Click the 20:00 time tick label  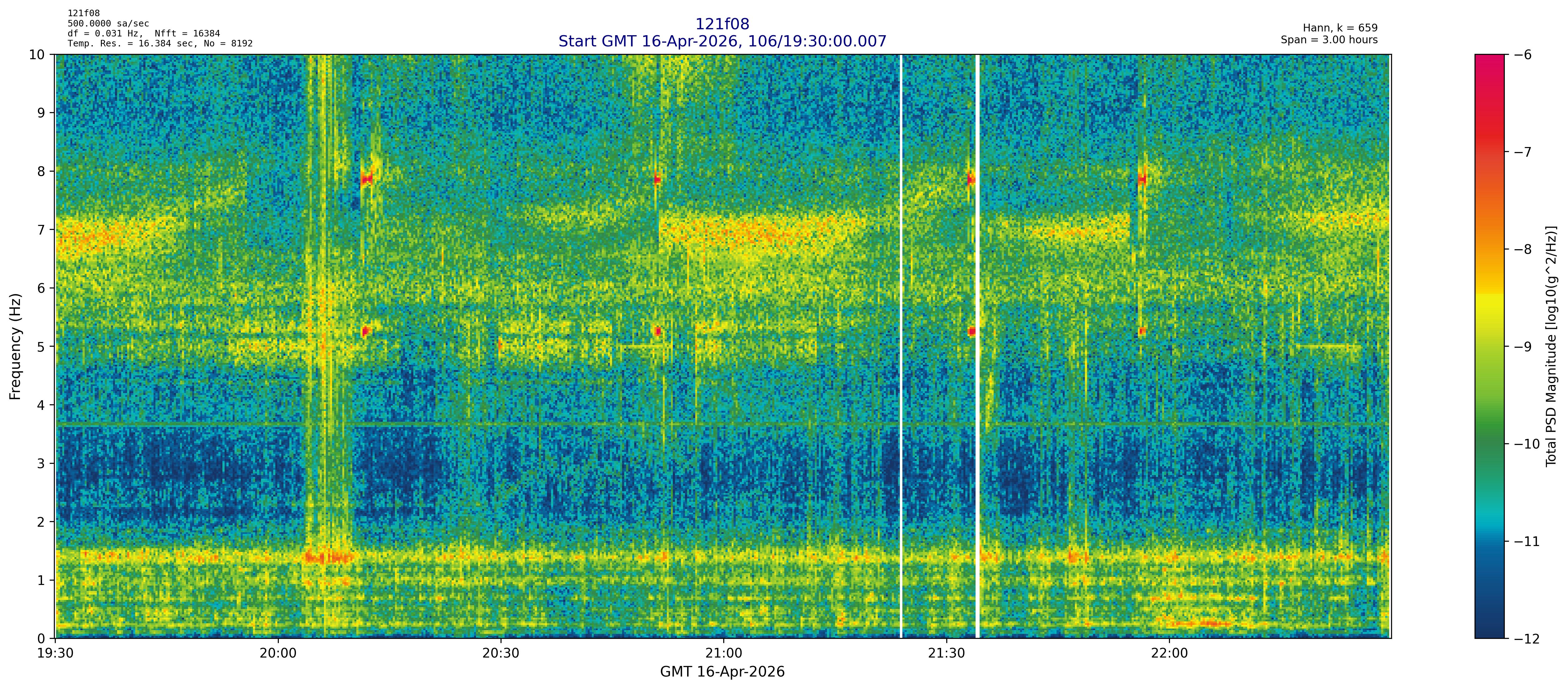278,654
